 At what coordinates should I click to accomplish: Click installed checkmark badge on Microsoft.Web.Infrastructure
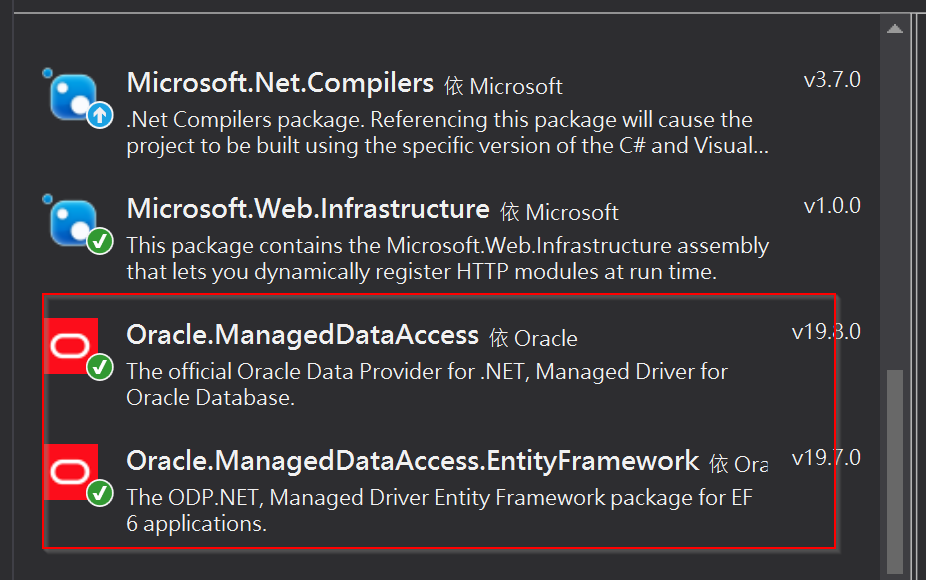99,242
